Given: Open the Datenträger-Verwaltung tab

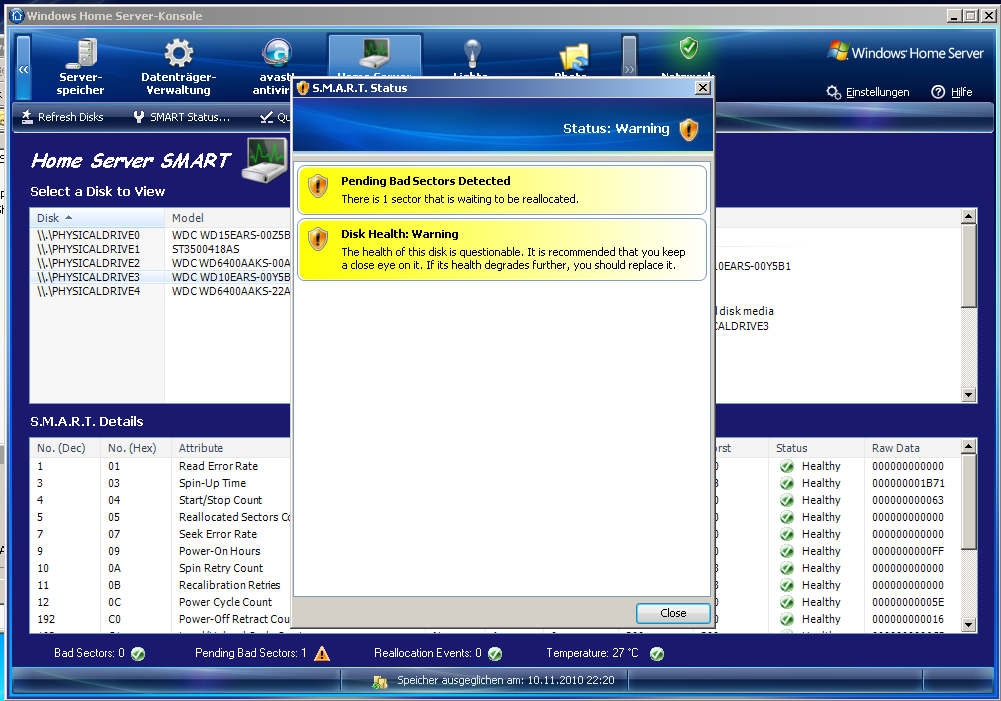Looking at the screenshot, I should [179, 67].
